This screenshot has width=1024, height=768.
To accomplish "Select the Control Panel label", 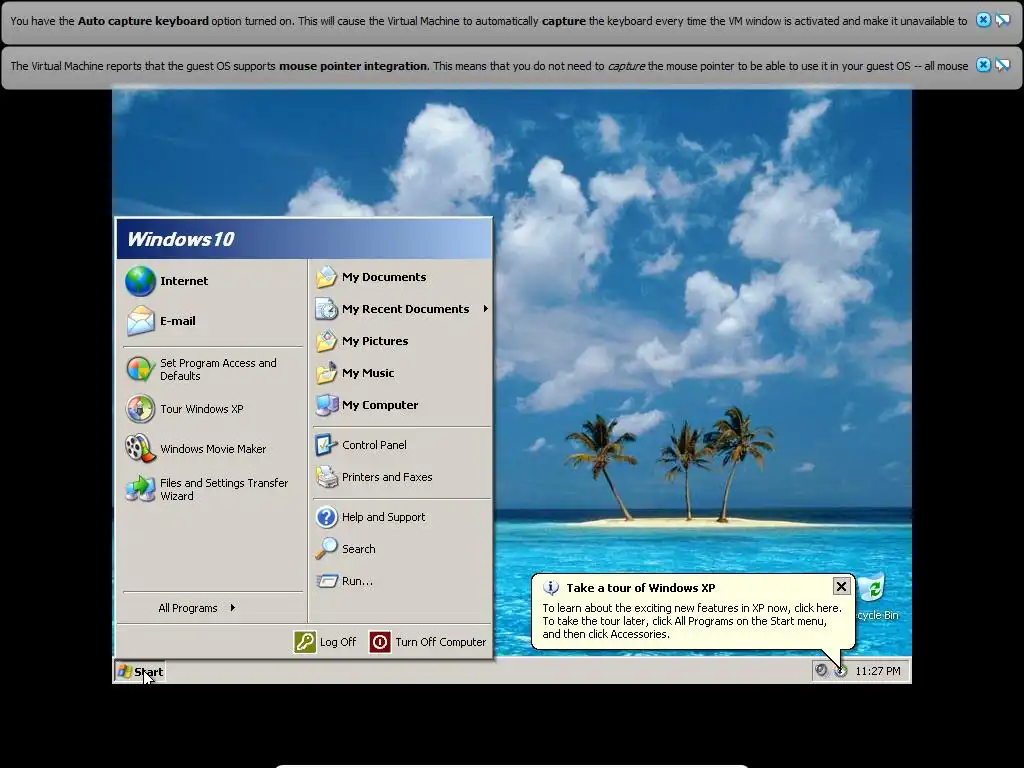I will coord(374,445).
